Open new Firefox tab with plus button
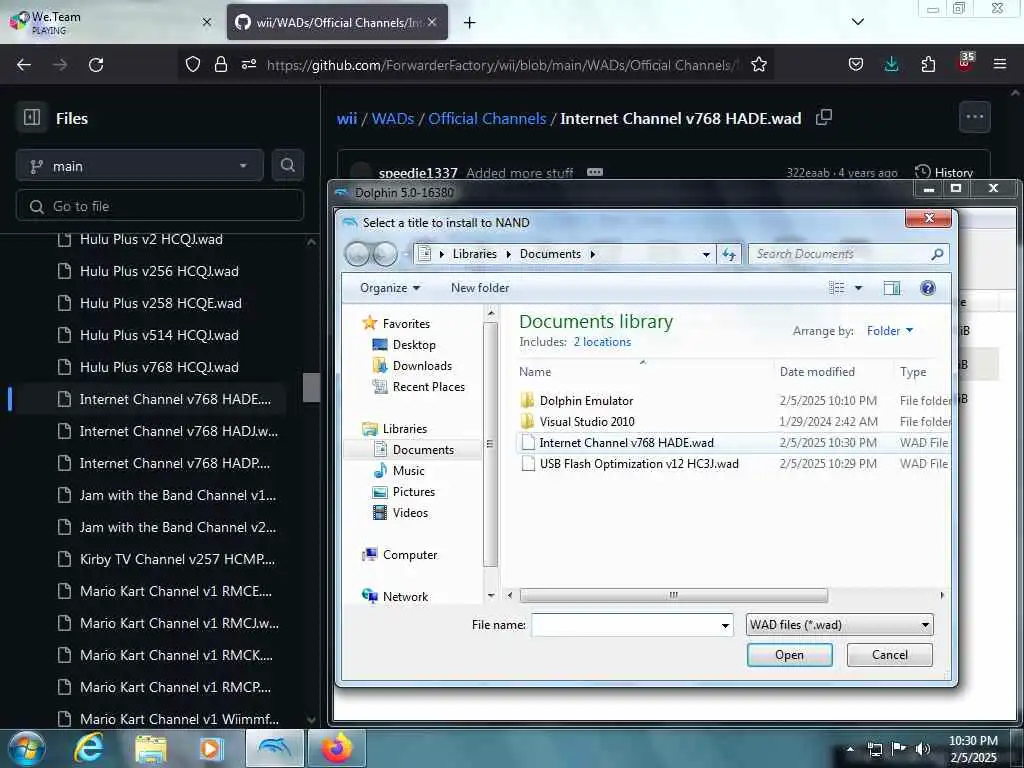The width and height of the screenshot is (1024, 768). 469,23
